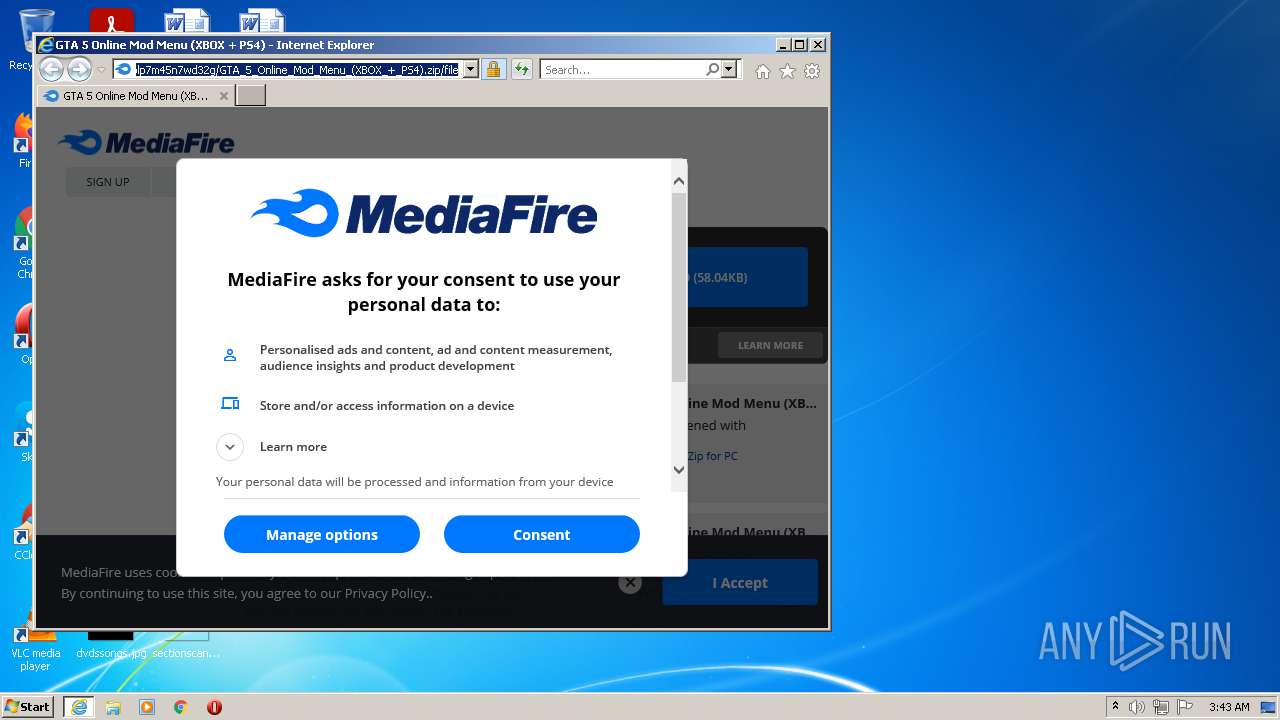Click the address bar URL field

[297, 70]
